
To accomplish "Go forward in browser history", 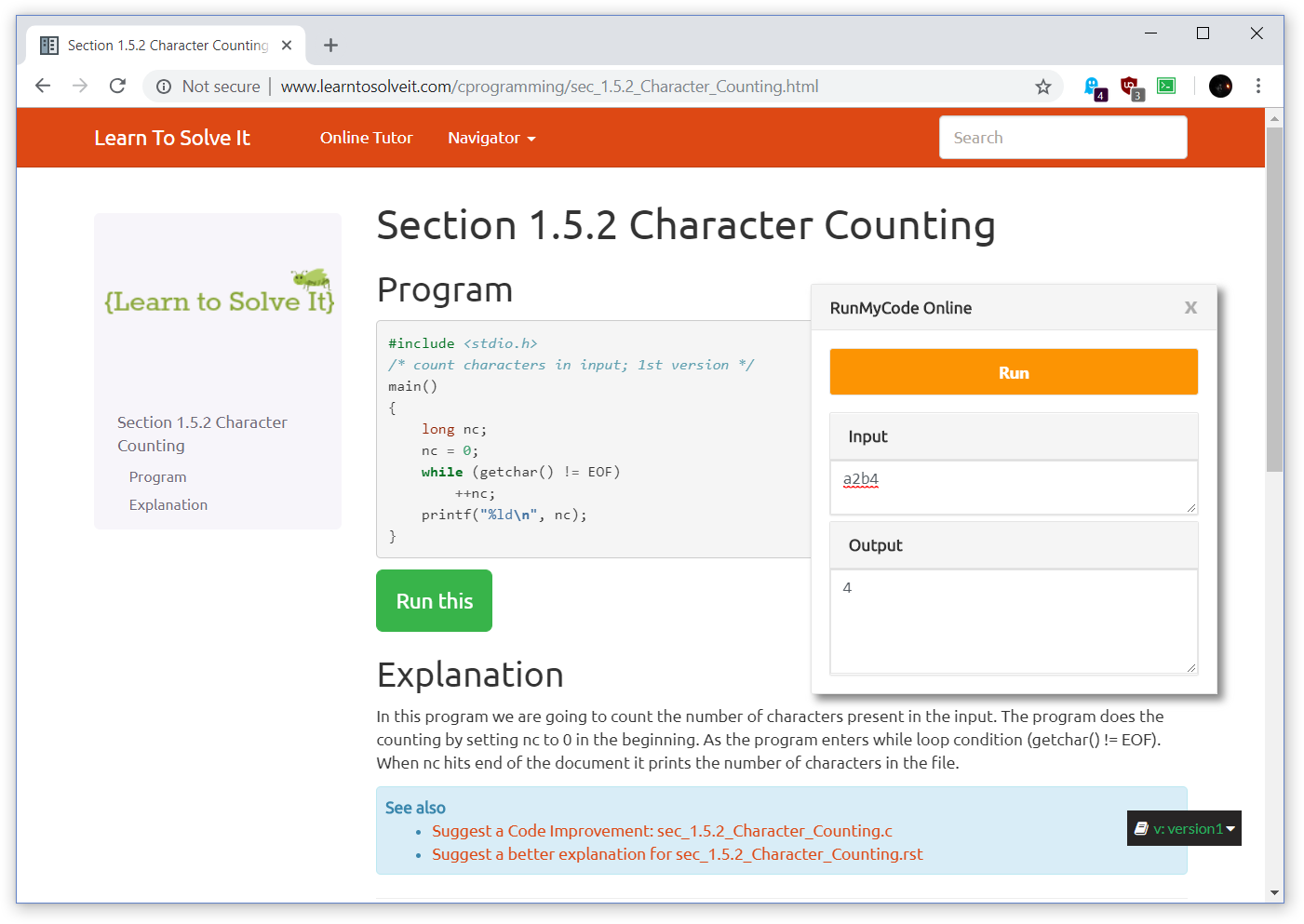I will click(80, 86).
